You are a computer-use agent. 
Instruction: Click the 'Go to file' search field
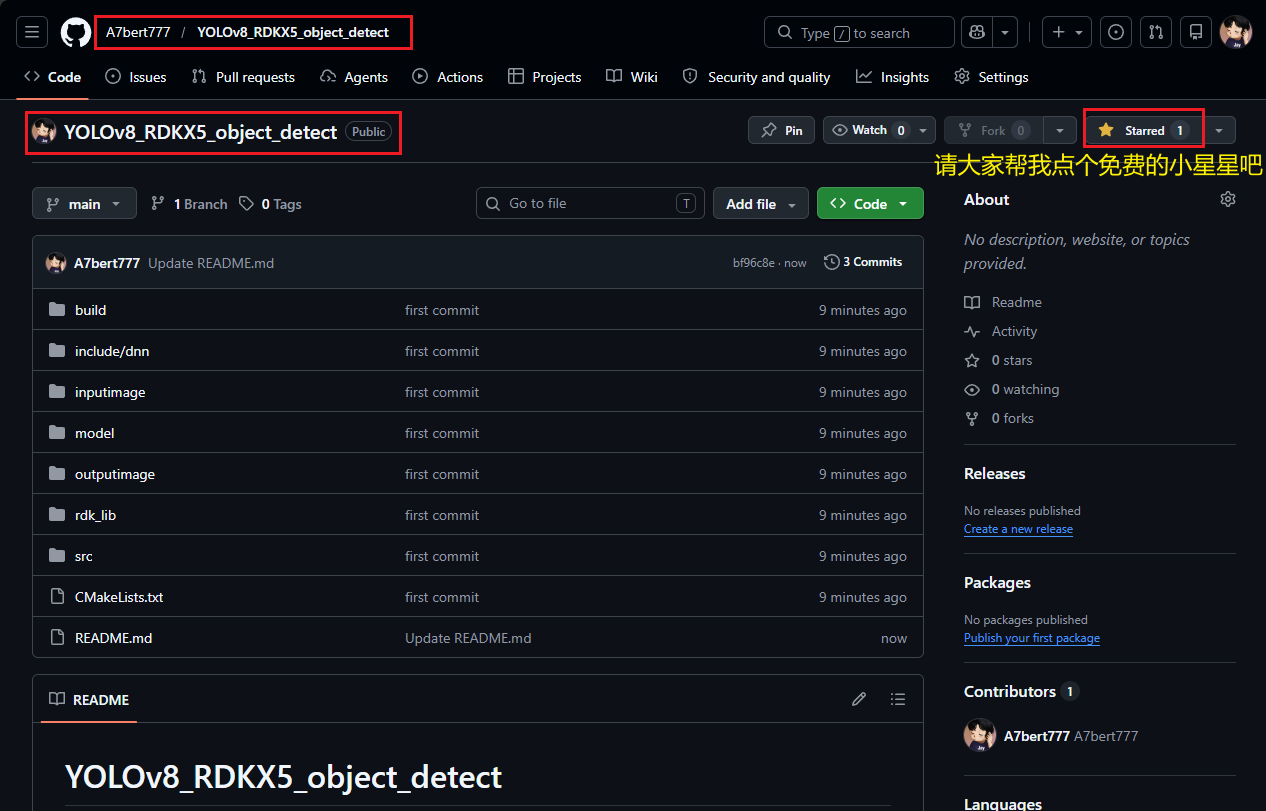click(590, 203)
